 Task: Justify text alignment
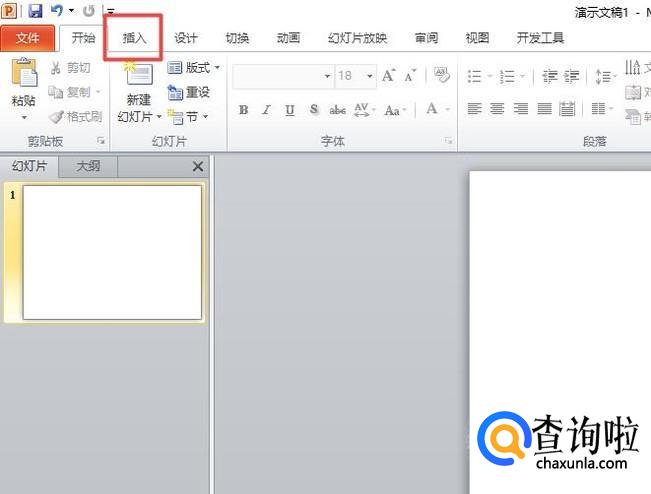click(544, 109)
